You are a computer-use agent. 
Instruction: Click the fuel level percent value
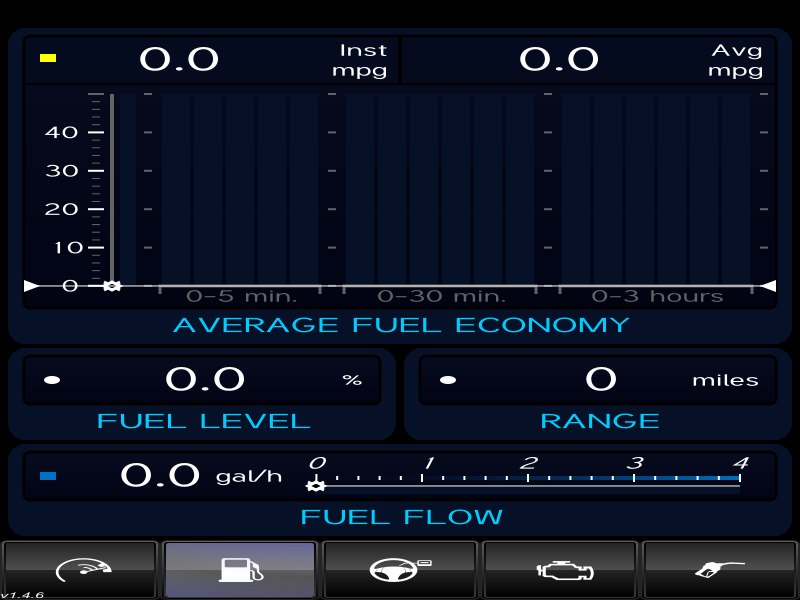205,379
